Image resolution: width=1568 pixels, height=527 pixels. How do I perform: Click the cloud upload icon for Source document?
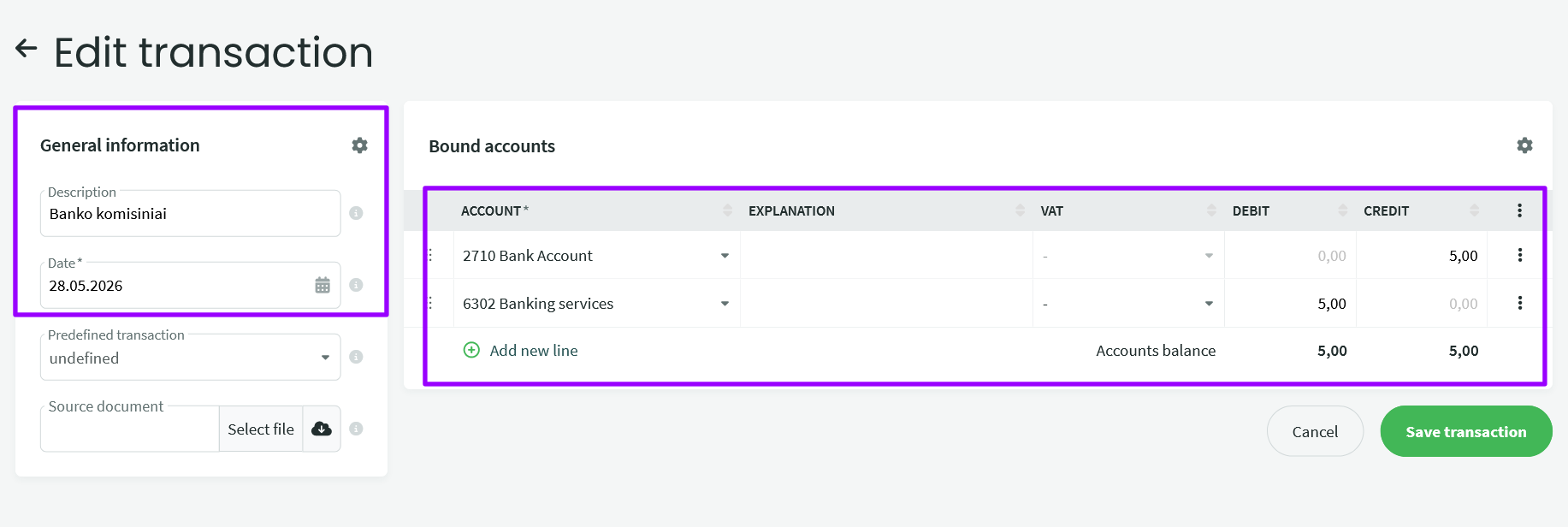(x=322, y=429)
